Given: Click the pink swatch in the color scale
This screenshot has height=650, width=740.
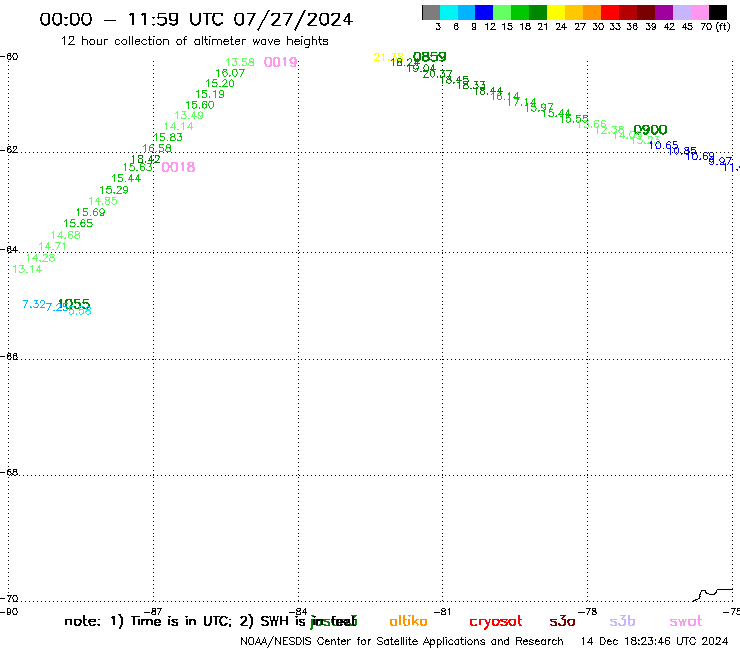Looking at the screenshot, I should click(699, 12).
